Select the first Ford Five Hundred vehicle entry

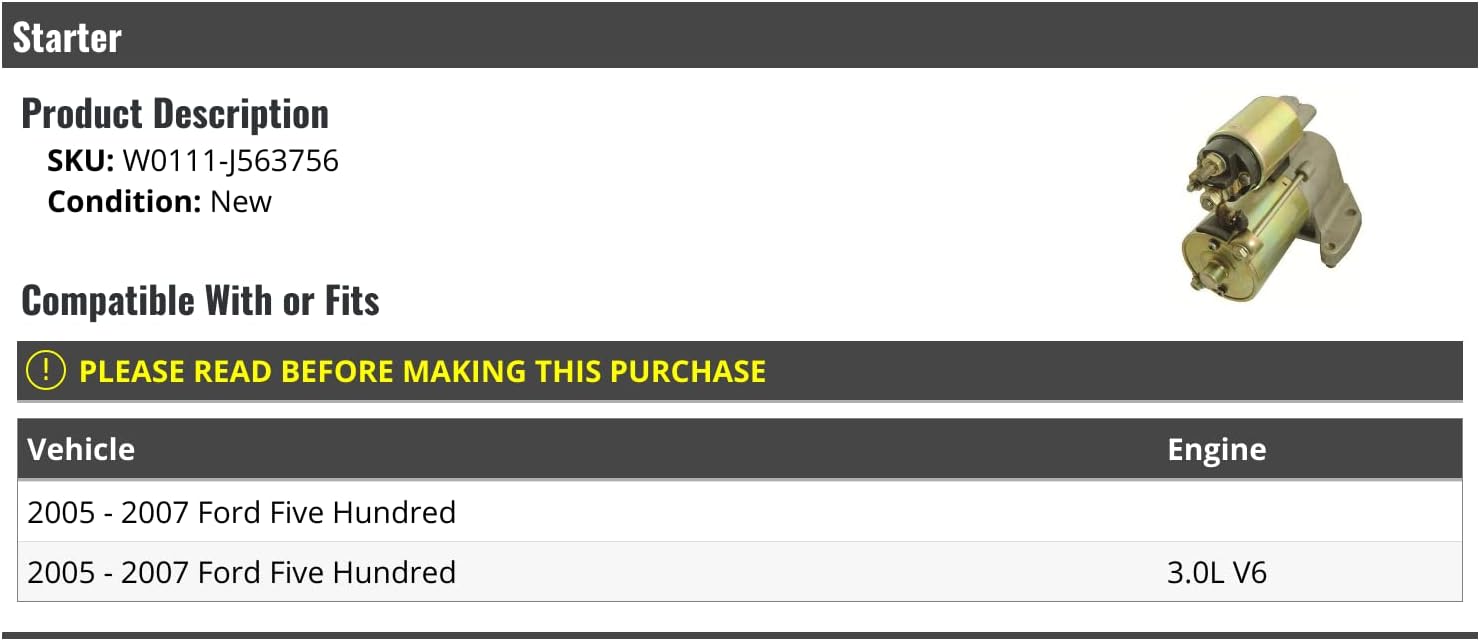coord(241,512)
